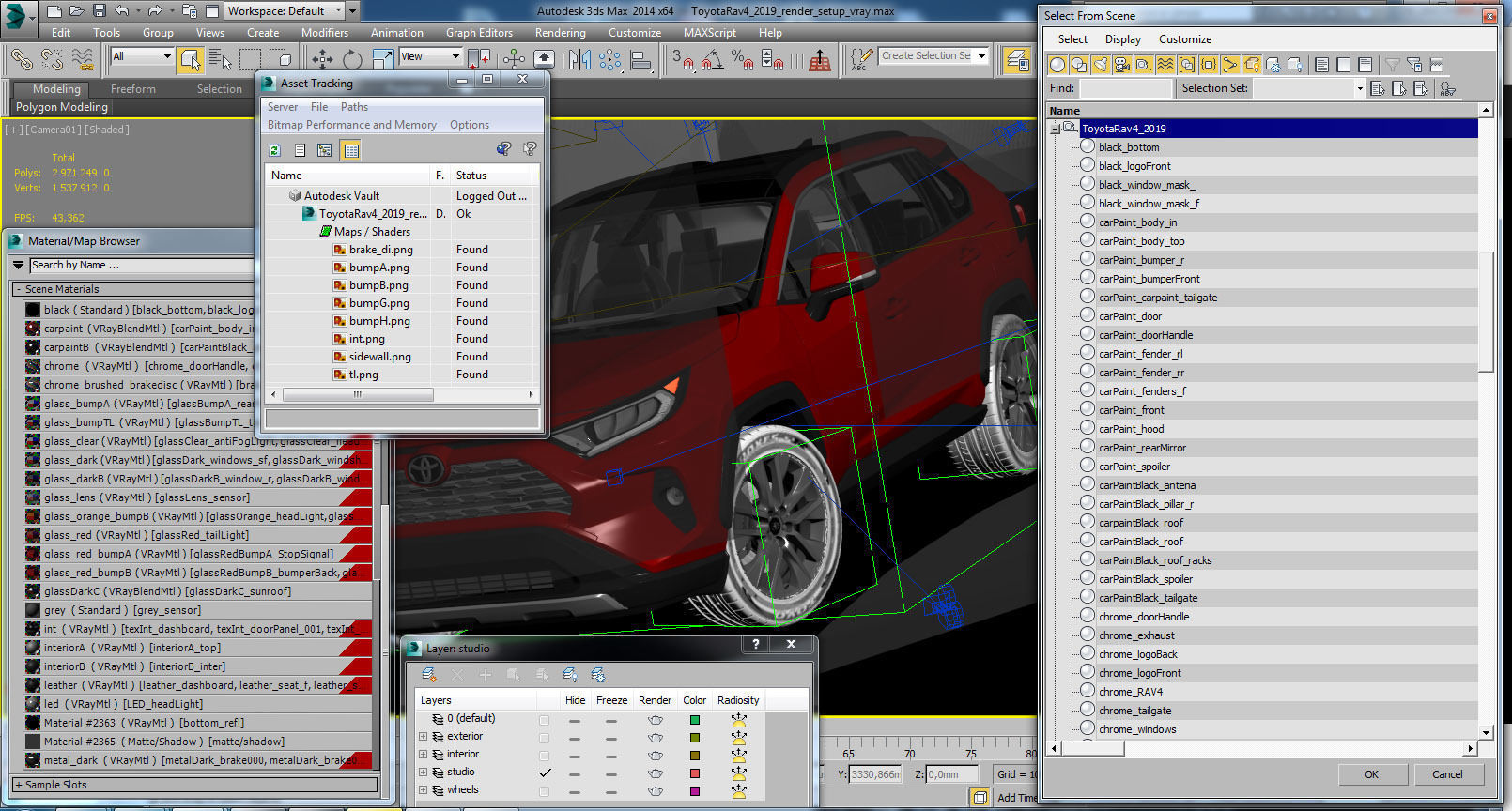Open Display menu in Select From Scene
This screenshot has width=1512, height=811.
click(x=1123, y=39)
